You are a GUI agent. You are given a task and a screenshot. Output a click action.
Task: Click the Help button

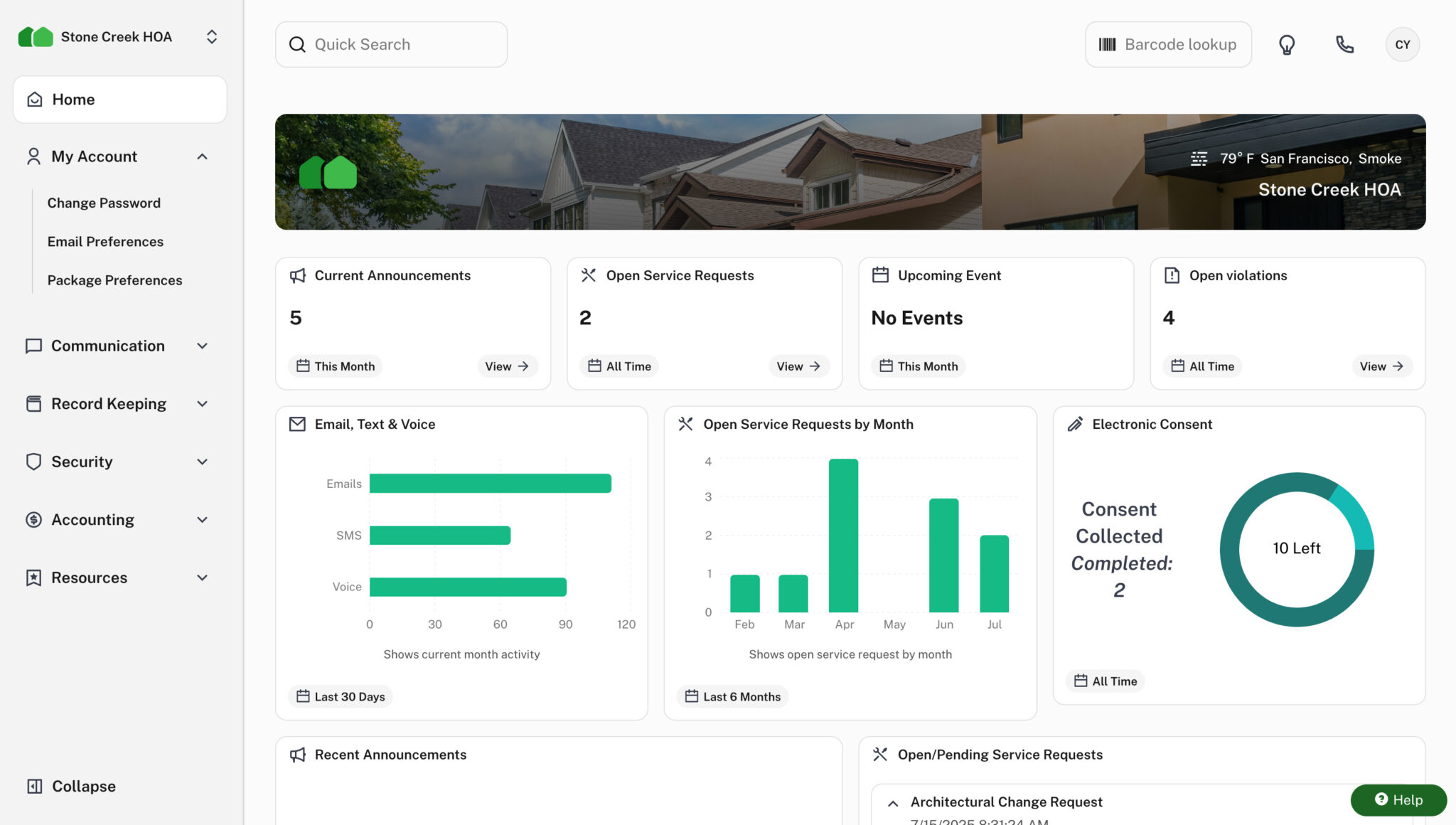pyautogui.click(x=1398, y=799)
